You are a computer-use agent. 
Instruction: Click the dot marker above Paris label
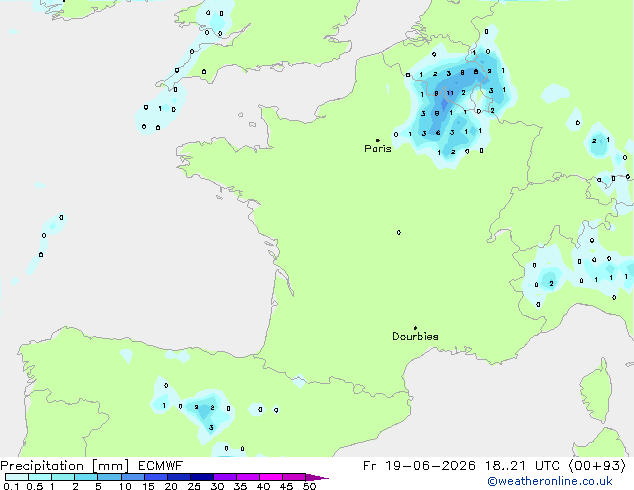pos(378,140)
